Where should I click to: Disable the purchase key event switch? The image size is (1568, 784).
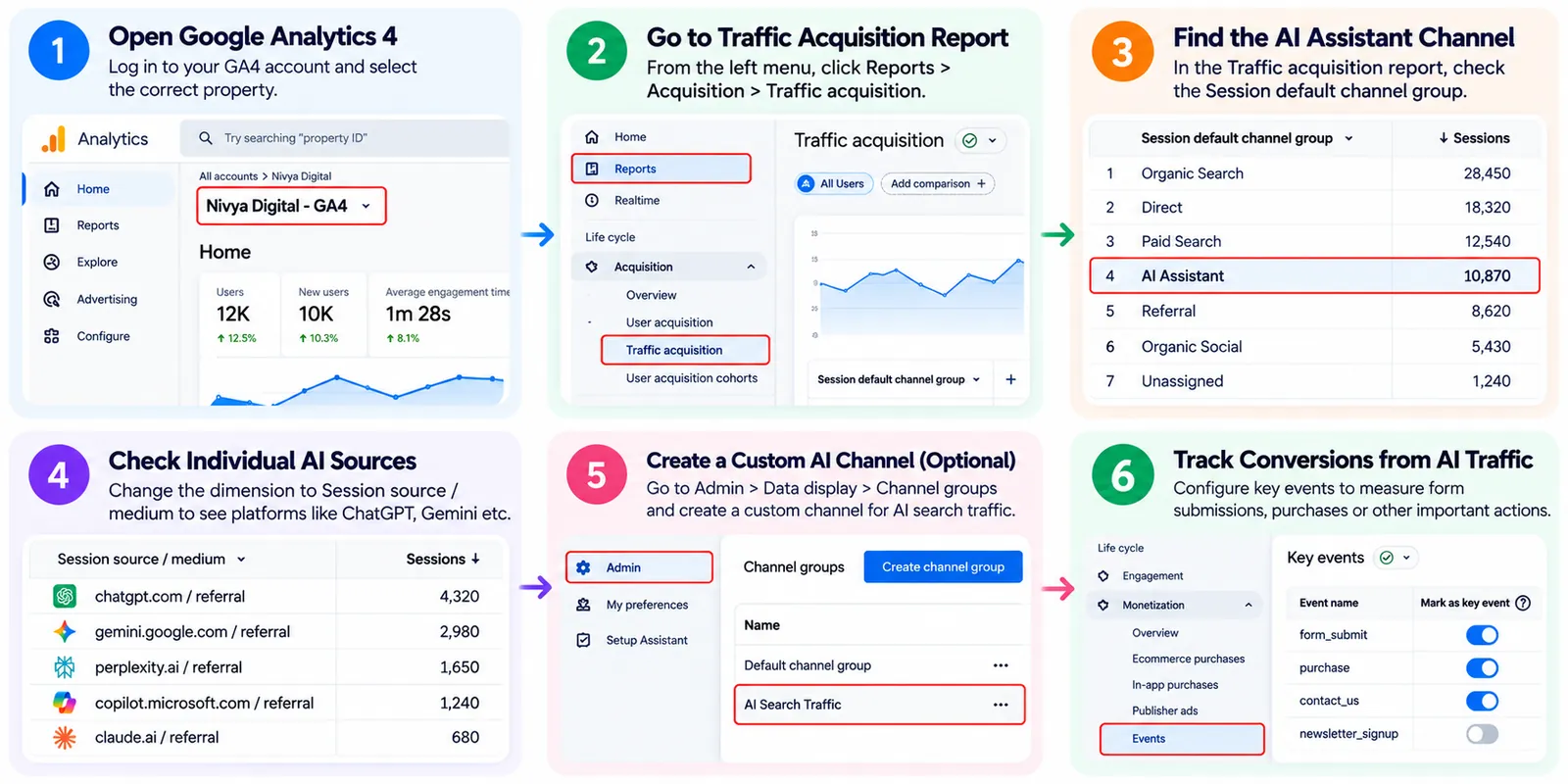1482,668
